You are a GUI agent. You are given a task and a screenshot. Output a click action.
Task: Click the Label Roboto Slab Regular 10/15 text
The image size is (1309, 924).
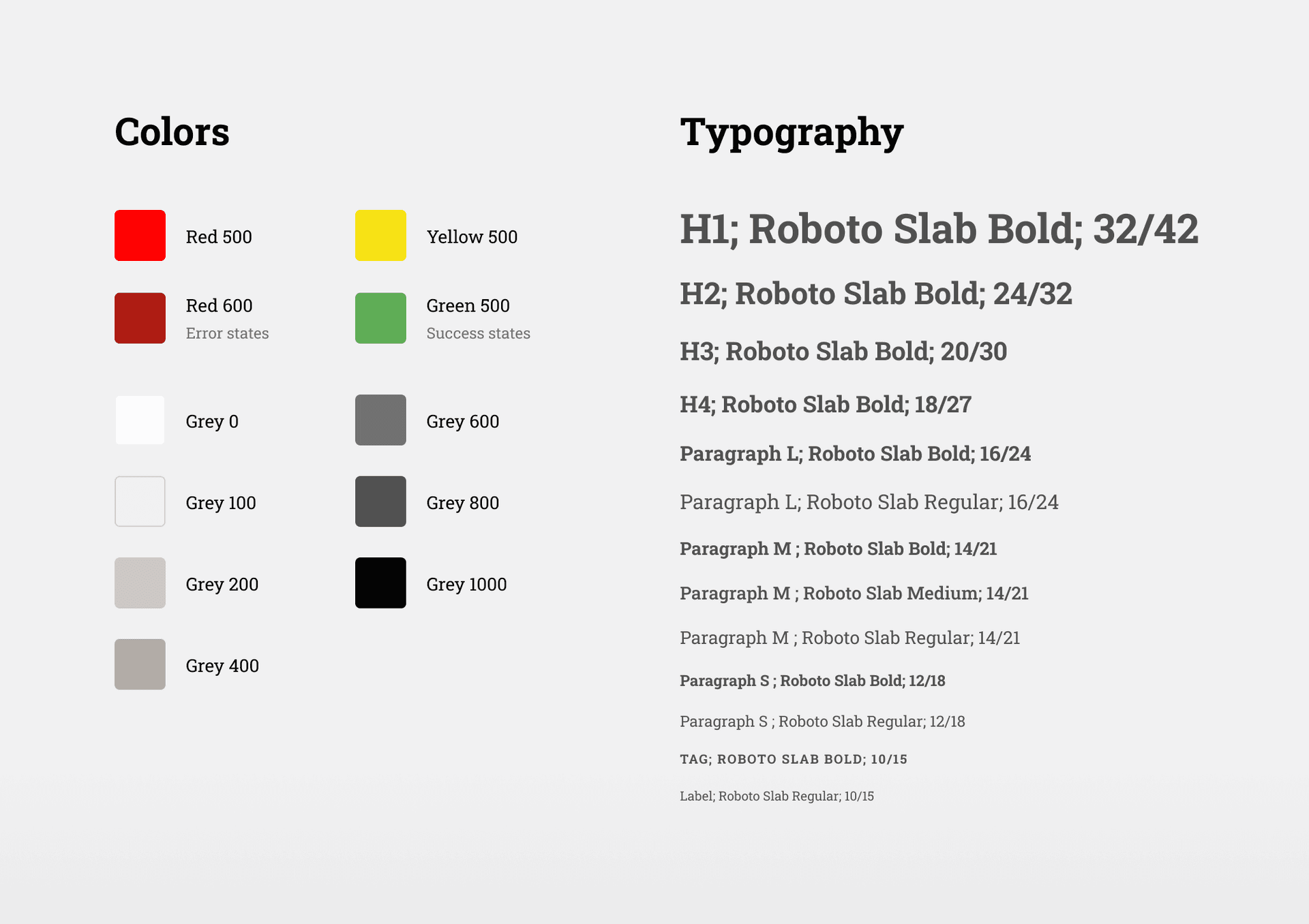tap(777, 796)
